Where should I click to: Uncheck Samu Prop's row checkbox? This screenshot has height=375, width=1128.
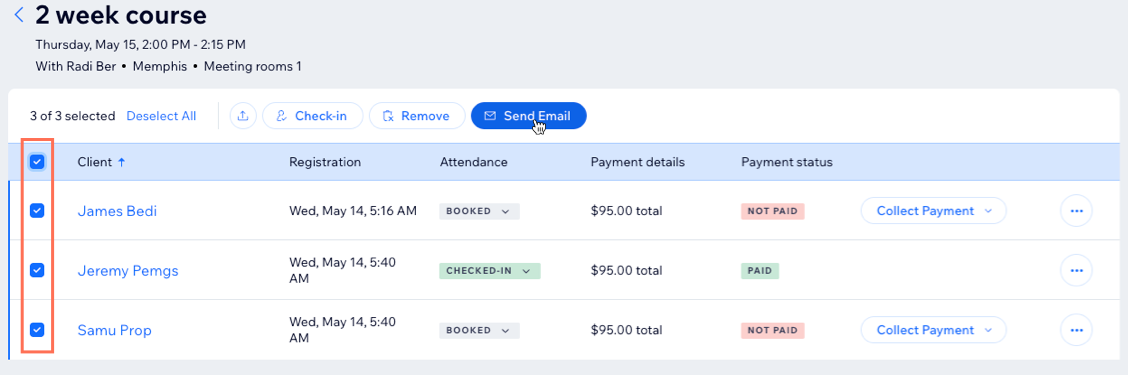(x=37, y=330)
